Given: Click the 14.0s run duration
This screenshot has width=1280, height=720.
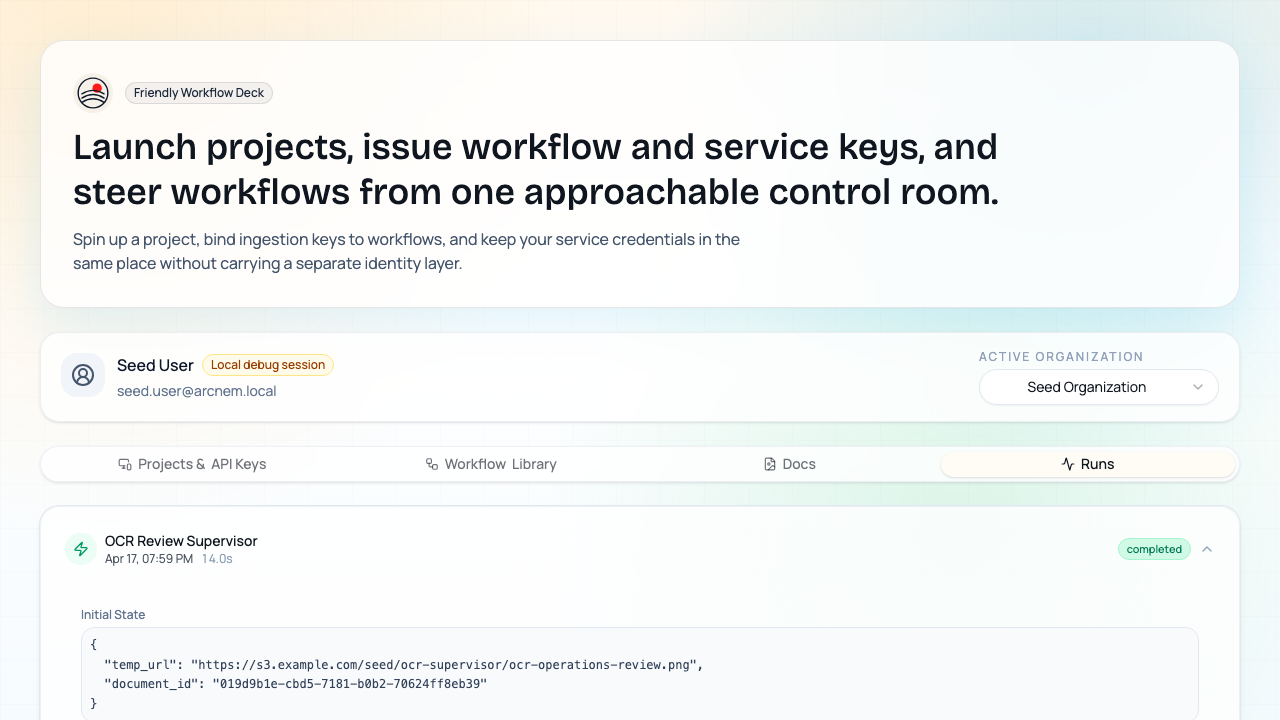Looking at the screenshot, I should [217, 559].
